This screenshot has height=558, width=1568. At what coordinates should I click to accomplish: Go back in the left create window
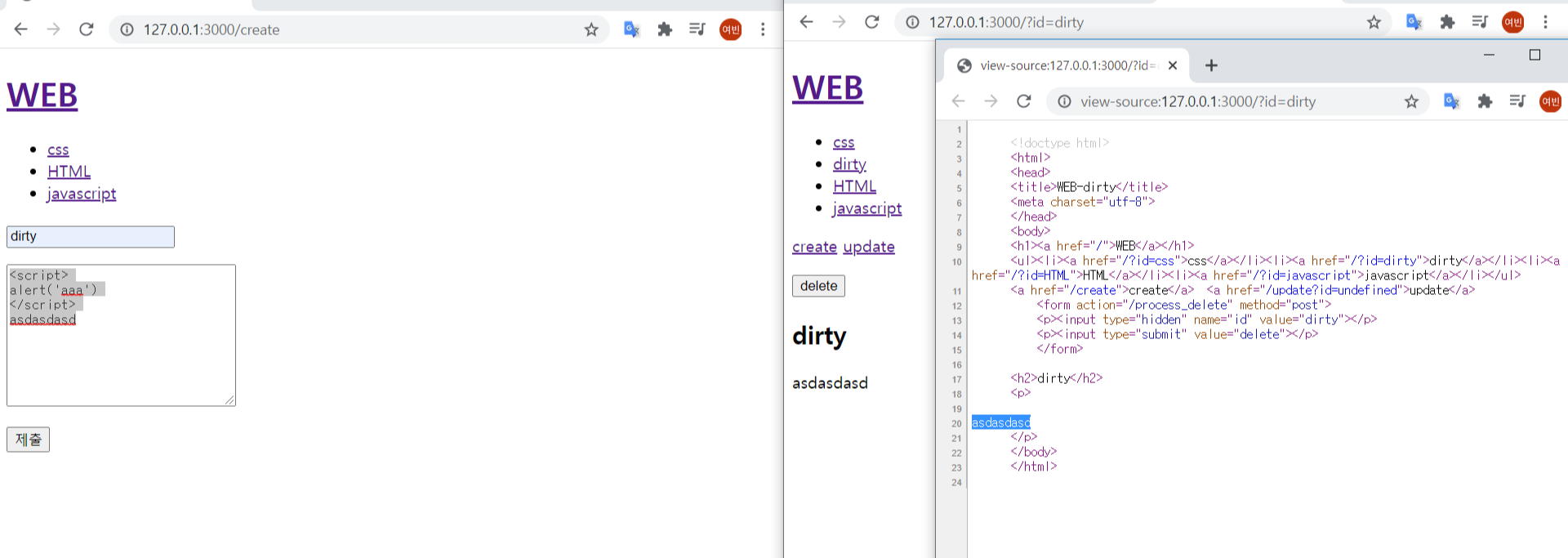20,29
